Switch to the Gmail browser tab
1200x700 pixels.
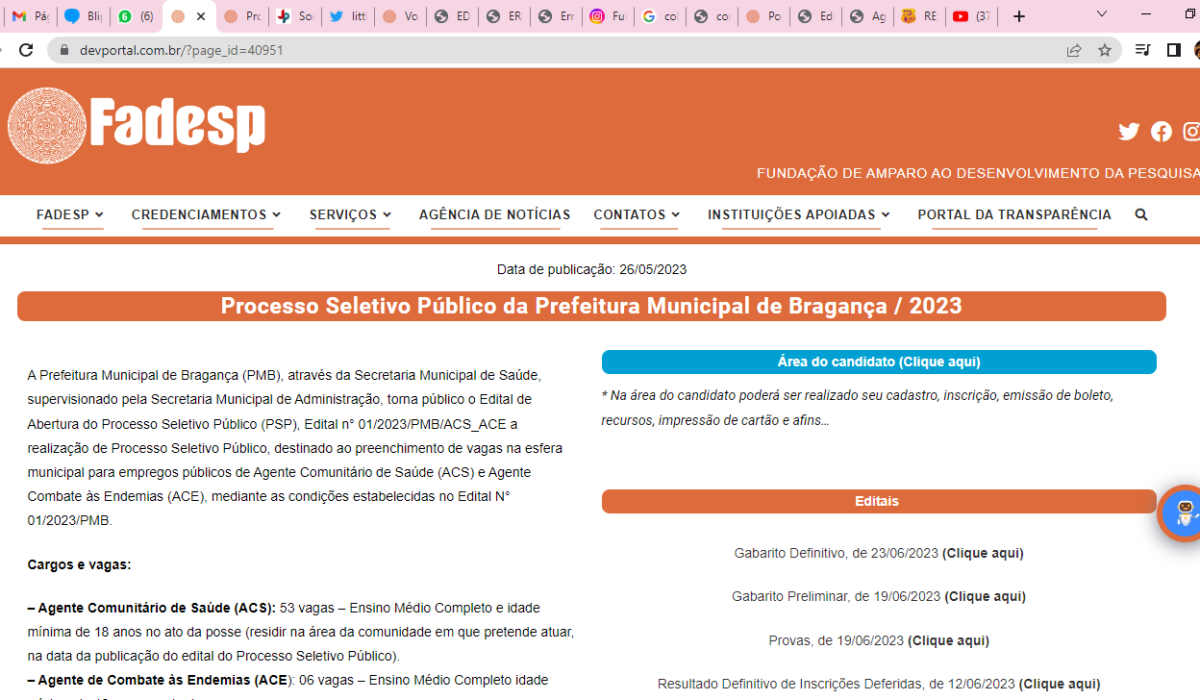[30, 16]
